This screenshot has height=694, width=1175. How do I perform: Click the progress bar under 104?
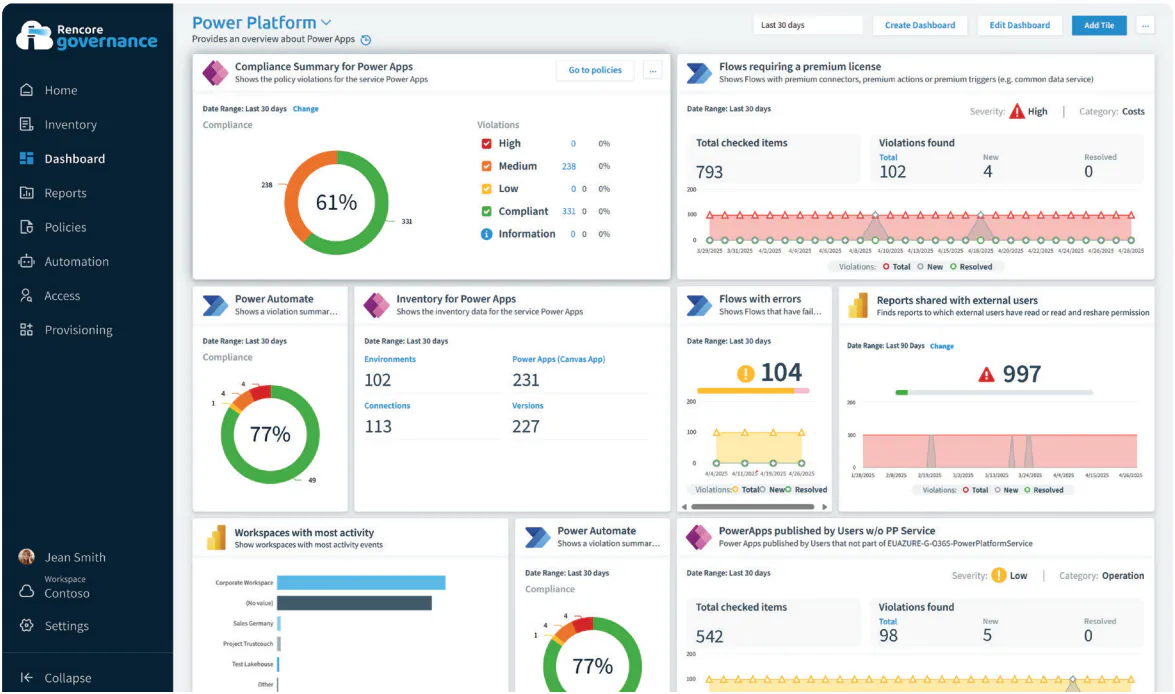pos(753,390)
